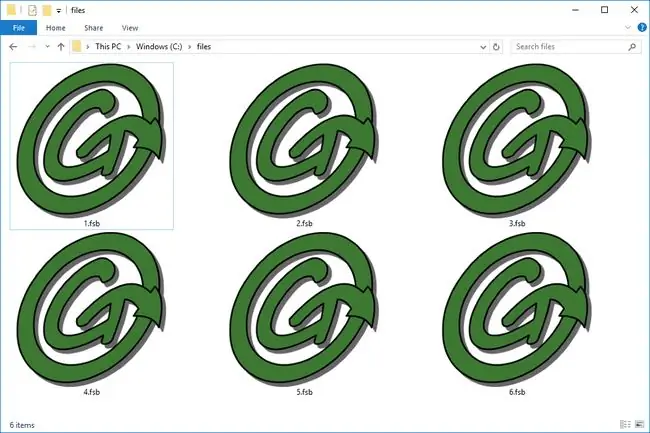Click the title bar folder icon
The image size is (650, 433).
12,10
